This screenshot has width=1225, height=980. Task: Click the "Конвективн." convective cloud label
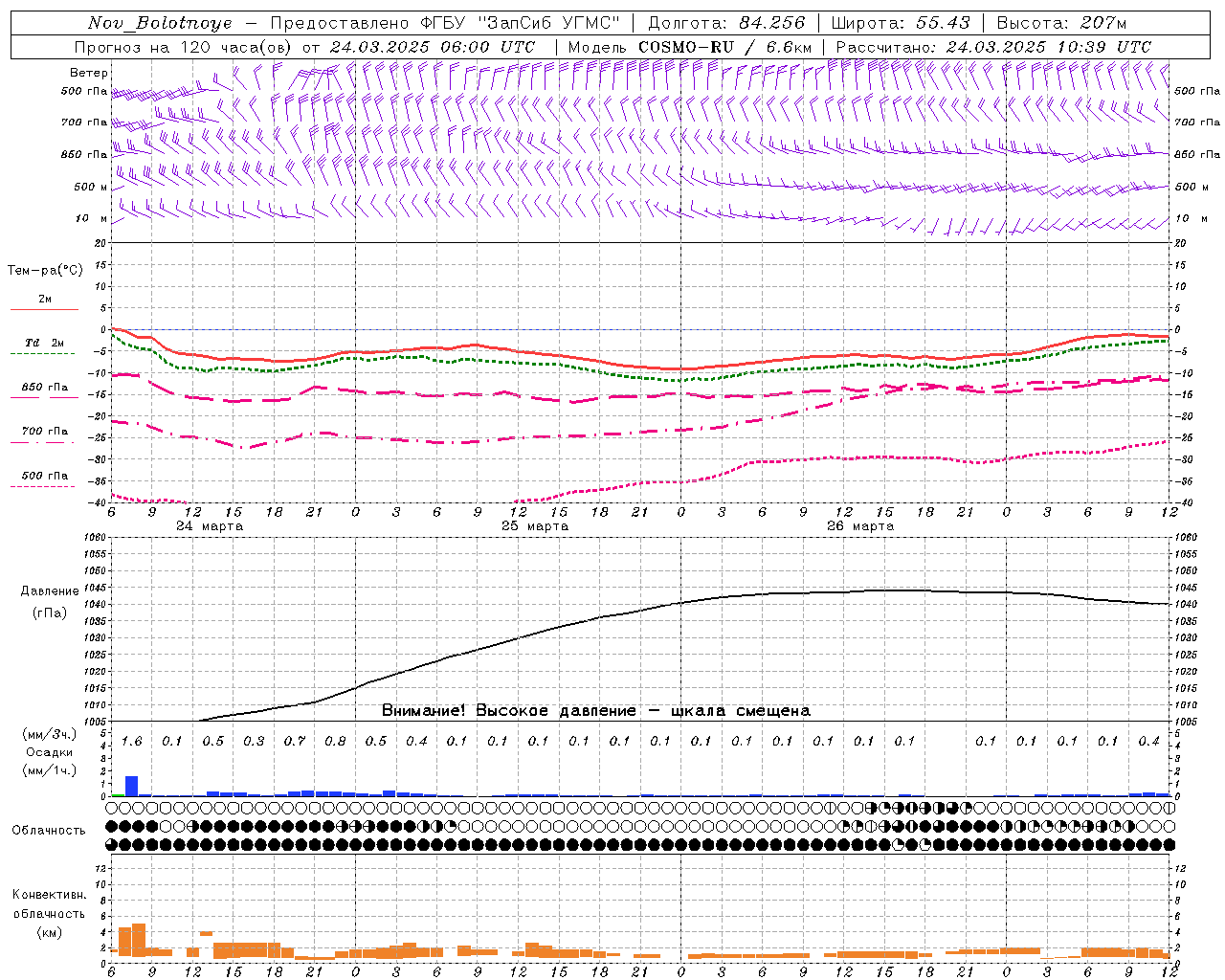pos(49,895)
